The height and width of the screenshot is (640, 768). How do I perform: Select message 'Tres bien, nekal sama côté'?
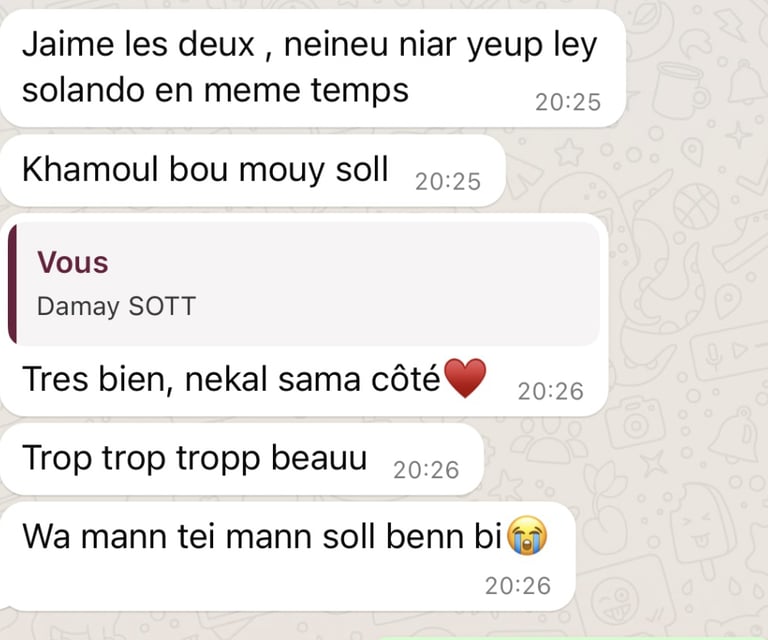pyautogui.click(x=304, y=315)
